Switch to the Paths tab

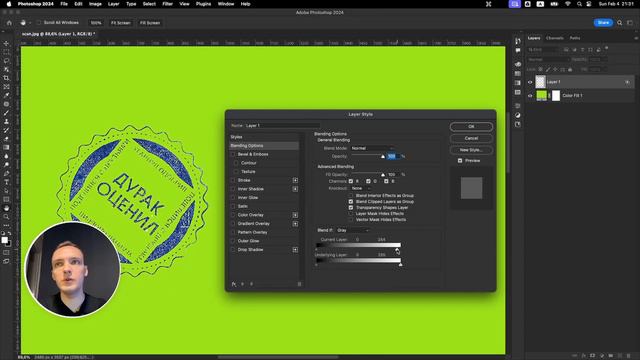[x=575, y=38]
